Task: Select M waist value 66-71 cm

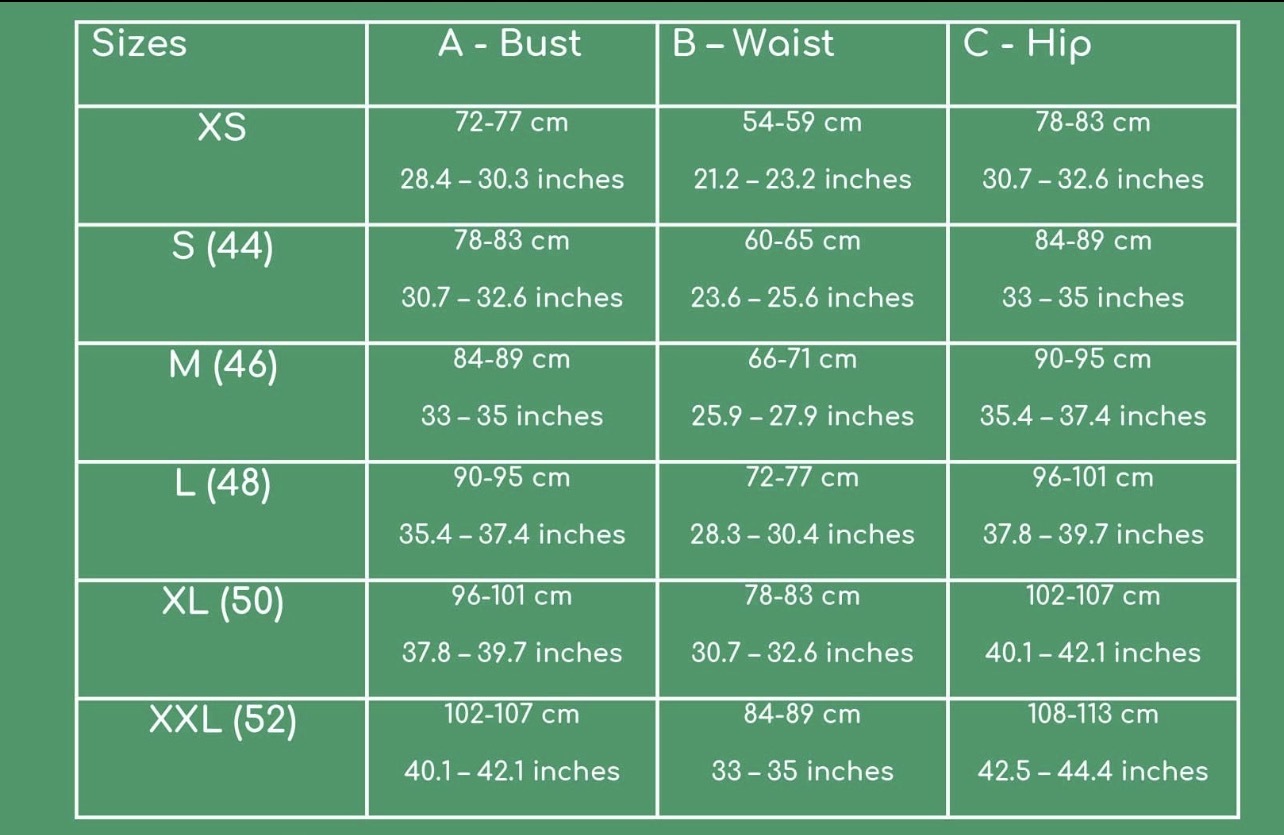Action: (x=802, y=359)
